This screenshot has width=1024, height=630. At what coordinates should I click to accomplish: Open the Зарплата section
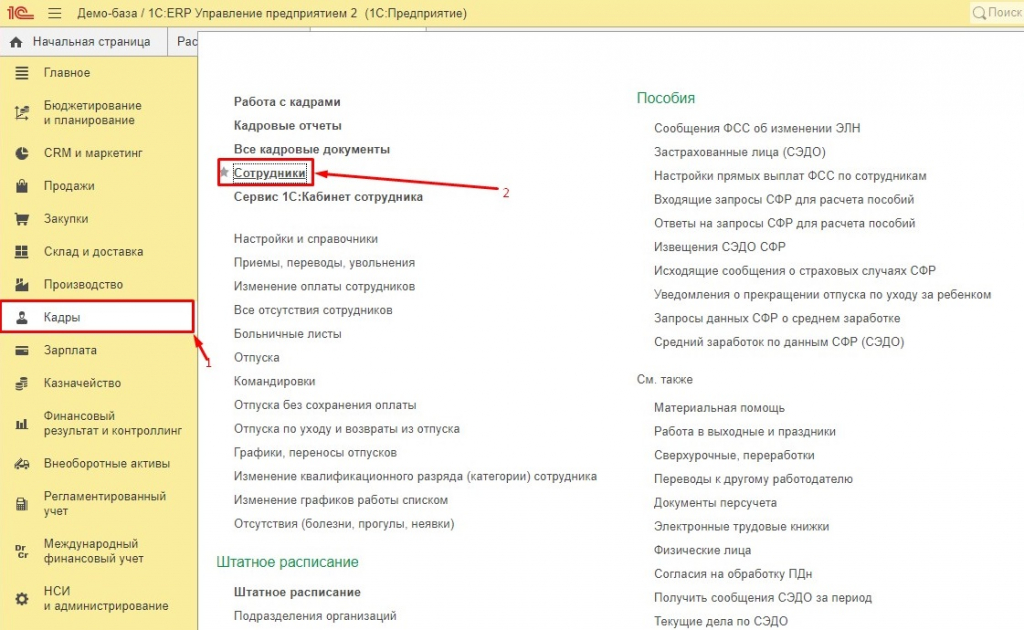click(70, 350)
